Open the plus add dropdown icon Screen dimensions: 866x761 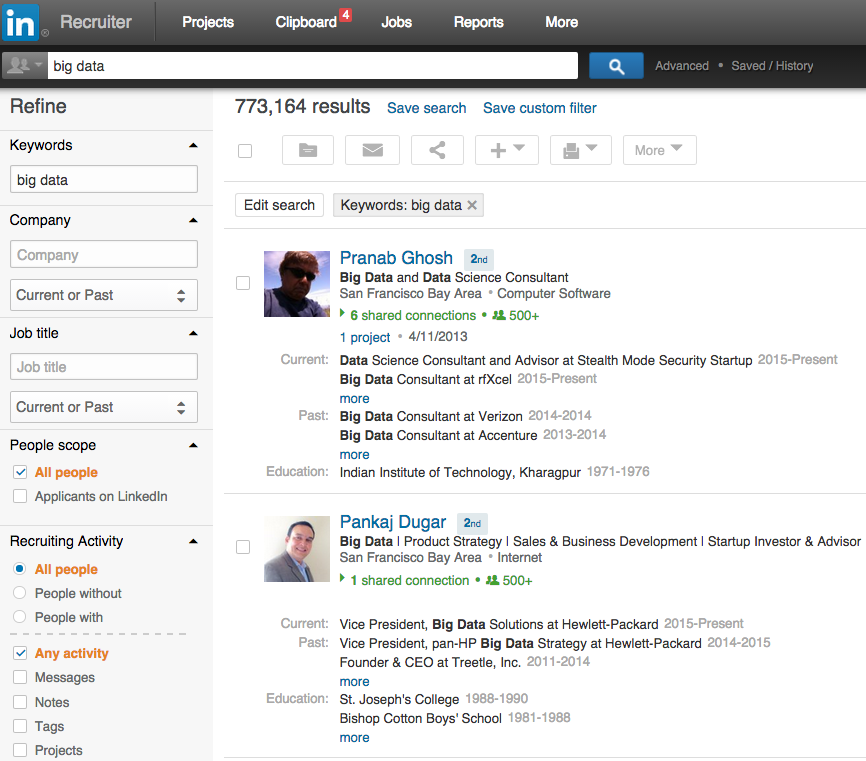click(x=506, y=150)
